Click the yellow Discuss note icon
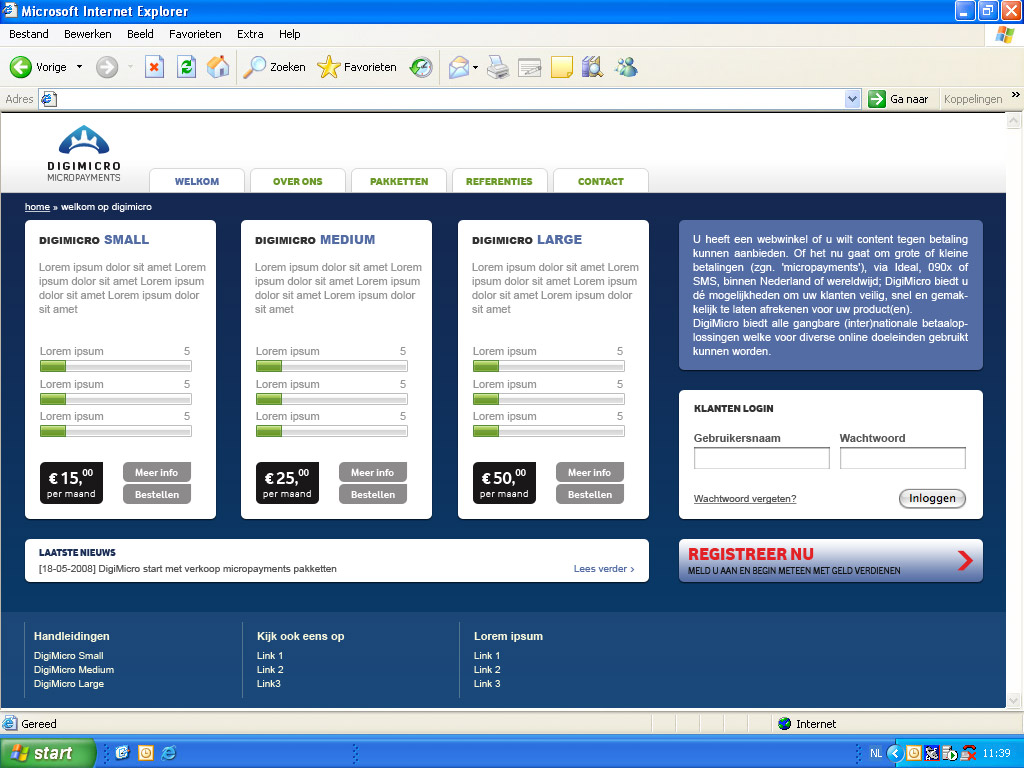The width and height of the screenshot is (1024, 768). pyautogui.click(x=562, y=67)
